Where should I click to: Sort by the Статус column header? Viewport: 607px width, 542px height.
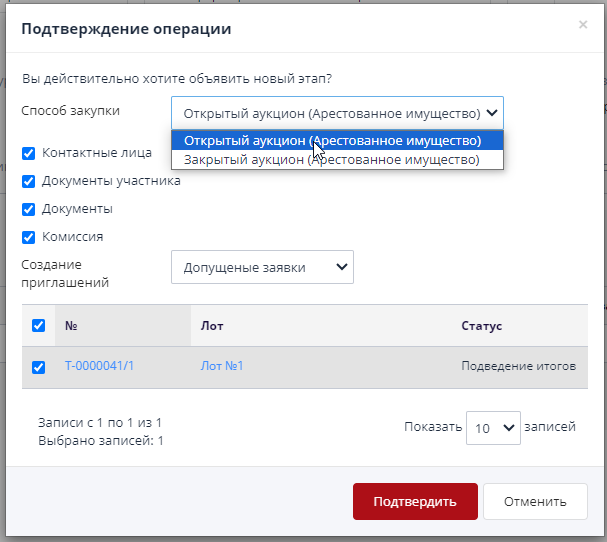520,326
